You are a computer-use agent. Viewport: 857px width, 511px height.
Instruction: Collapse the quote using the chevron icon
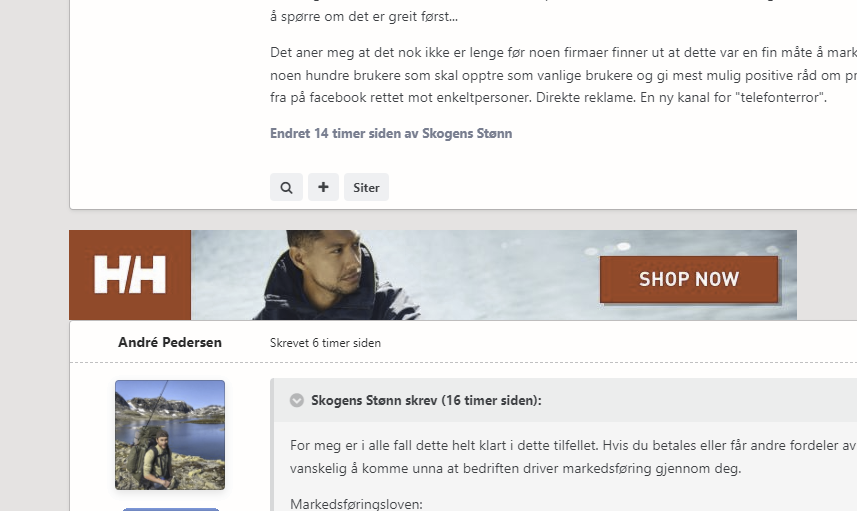point(297,400)
